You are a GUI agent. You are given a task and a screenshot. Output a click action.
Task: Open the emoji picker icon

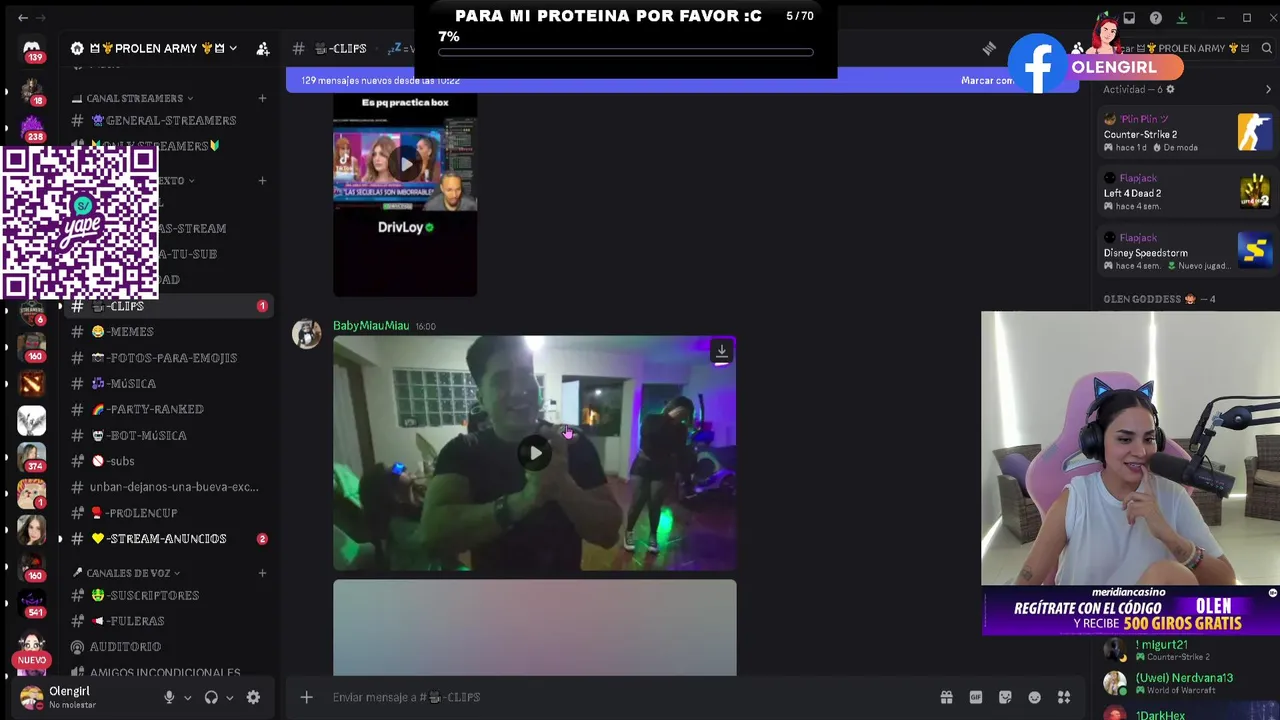1035,697
